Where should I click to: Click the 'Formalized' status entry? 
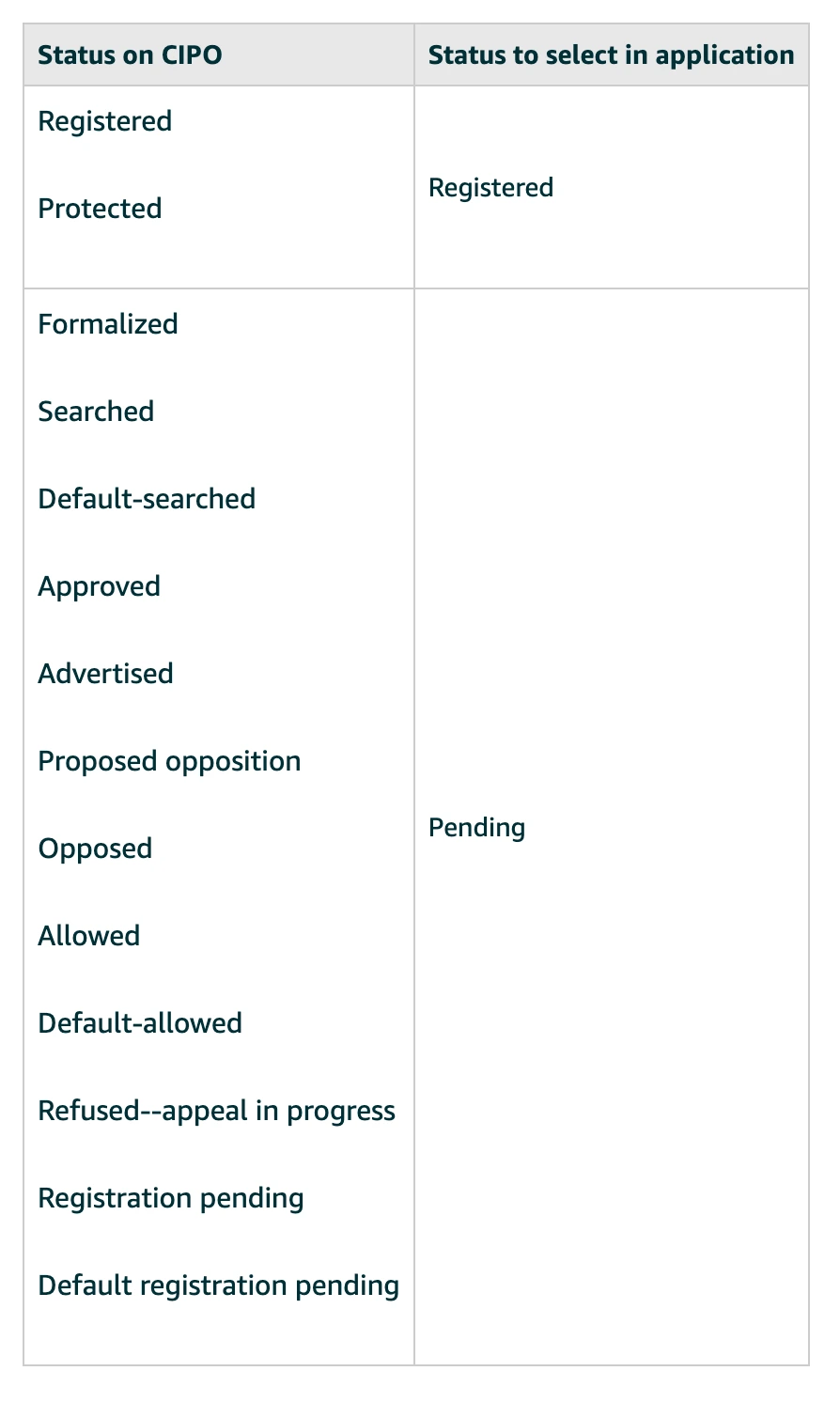click(x=107, y=324)
